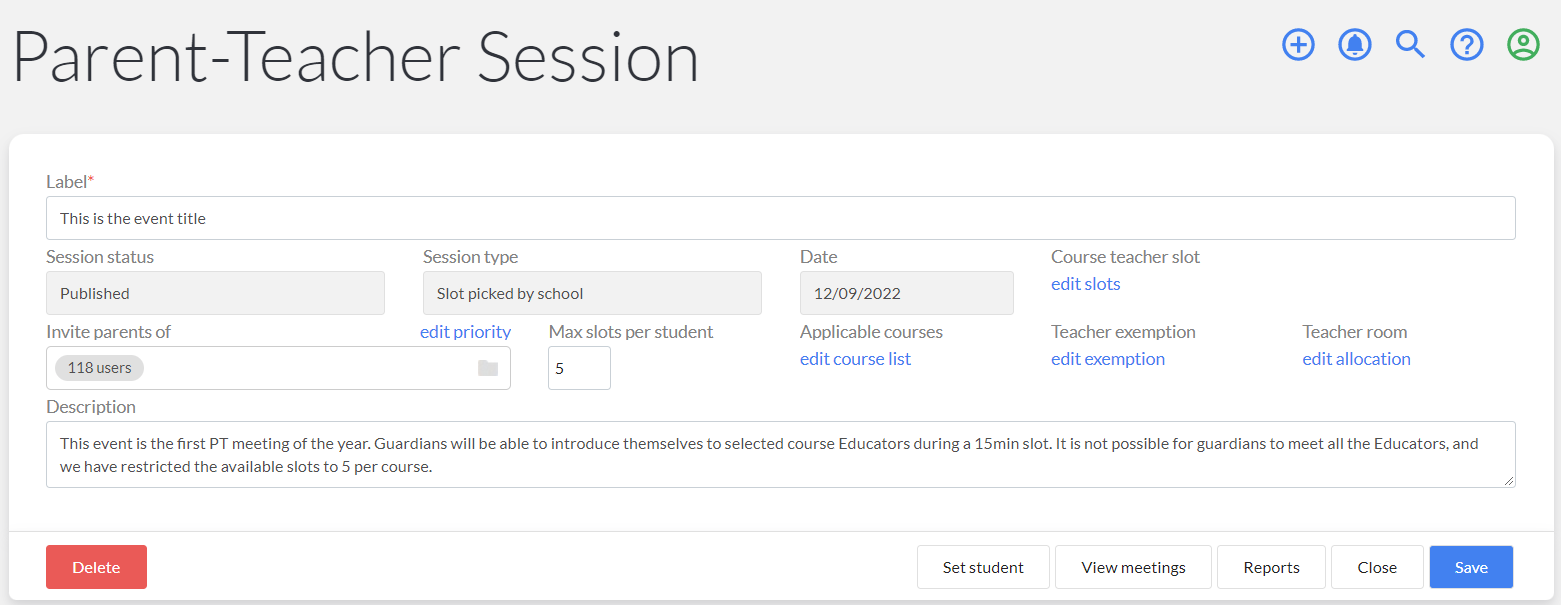Click the 118 users chip
This screenshot has height=605, width=1561.
[x=99, y=368]
